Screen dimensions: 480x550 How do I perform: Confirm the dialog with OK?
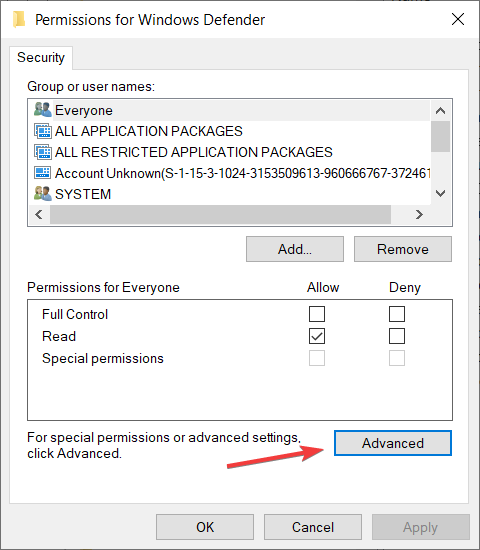click(x=205, y=527)
